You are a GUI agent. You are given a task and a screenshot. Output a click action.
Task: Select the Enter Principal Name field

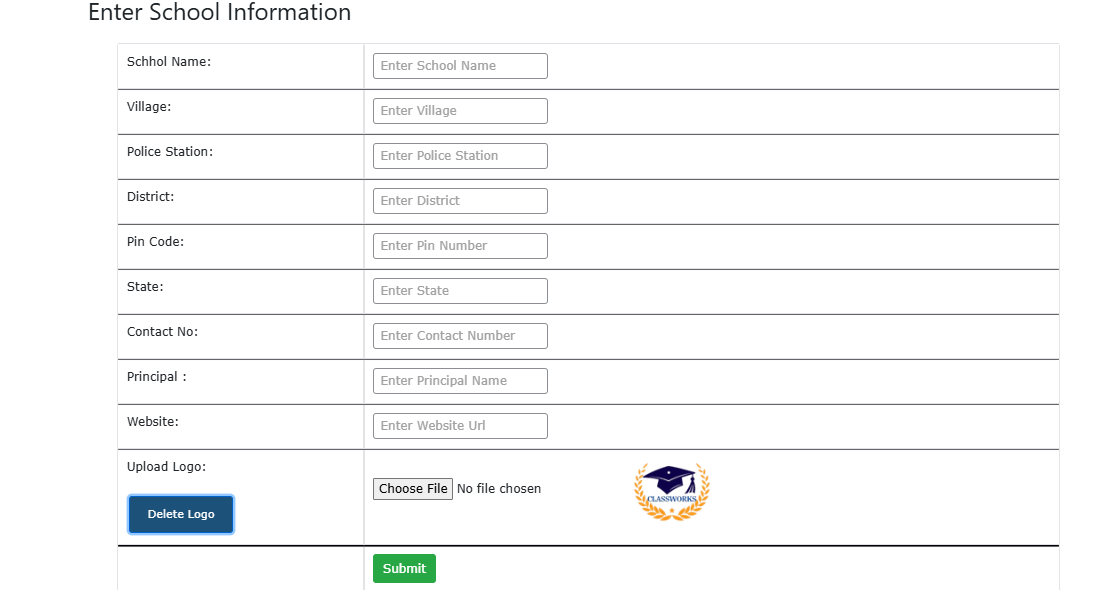click(460, 381)
